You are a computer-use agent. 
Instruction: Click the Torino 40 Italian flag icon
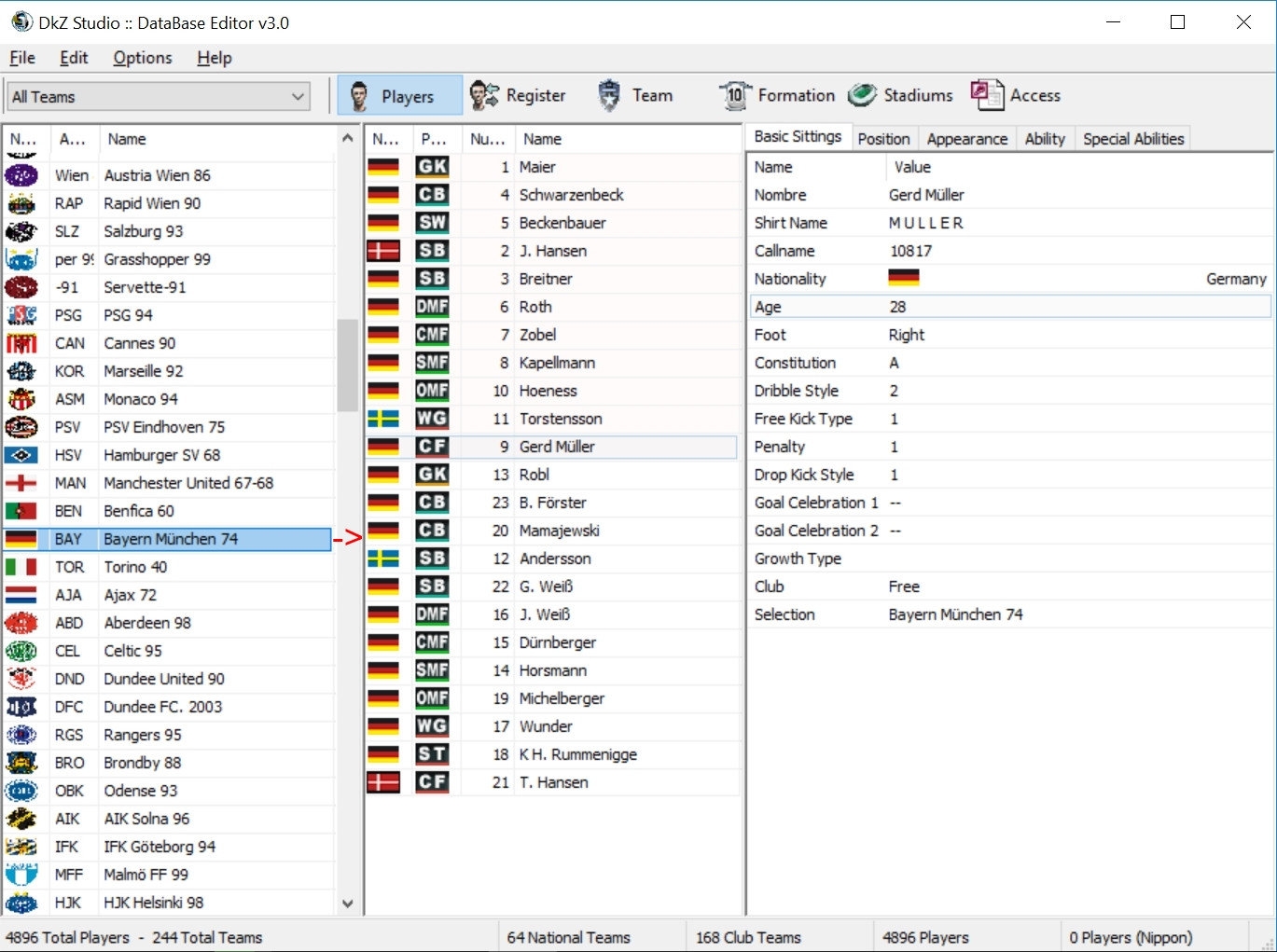[x=21, y=567]
